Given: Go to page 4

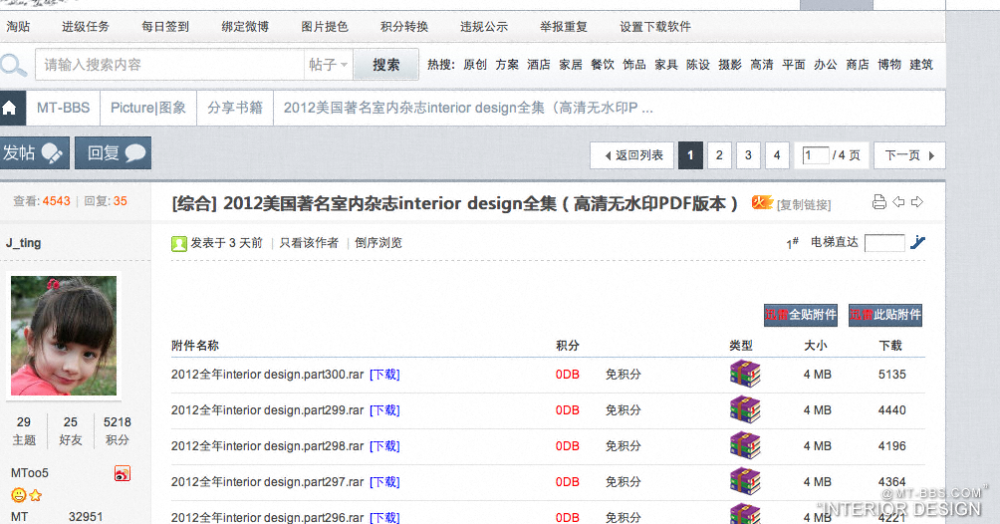Looking at the screenshot, I should [777, 156].
